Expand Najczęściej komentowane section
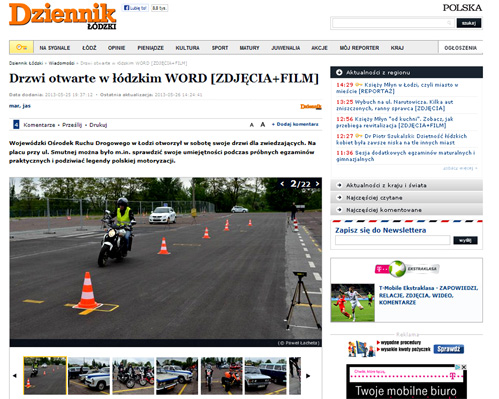Screen dimensions: 499x399 [406, 210]
